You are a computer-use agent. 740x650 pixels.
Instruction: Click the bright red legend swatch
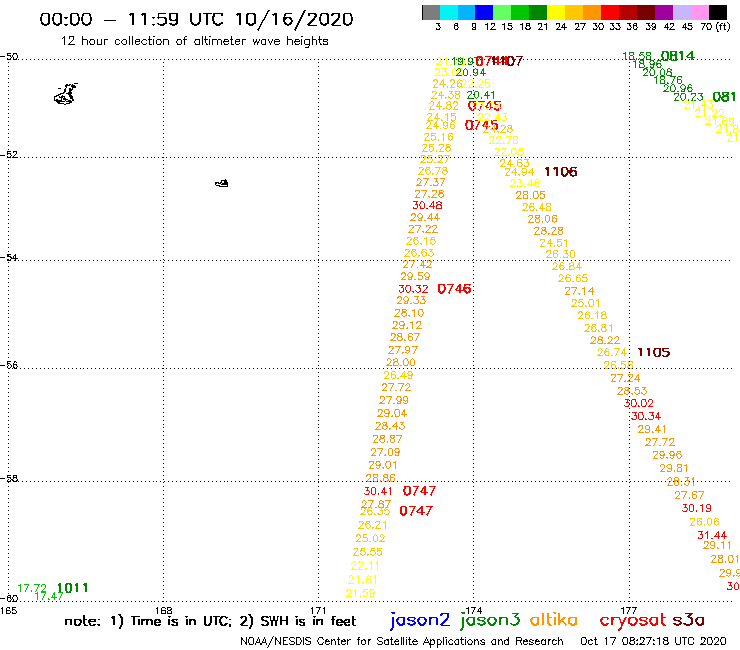click(x=609, y=12)
